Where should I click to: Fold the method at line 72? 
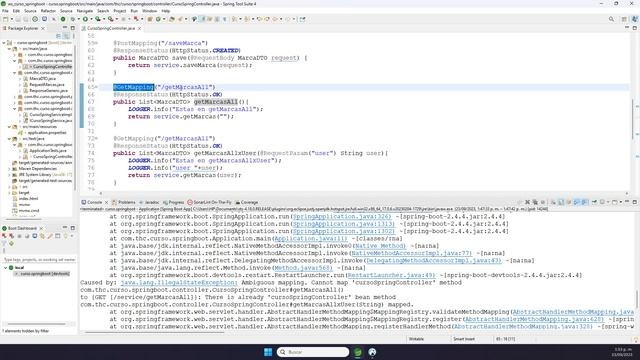(96, 138)
